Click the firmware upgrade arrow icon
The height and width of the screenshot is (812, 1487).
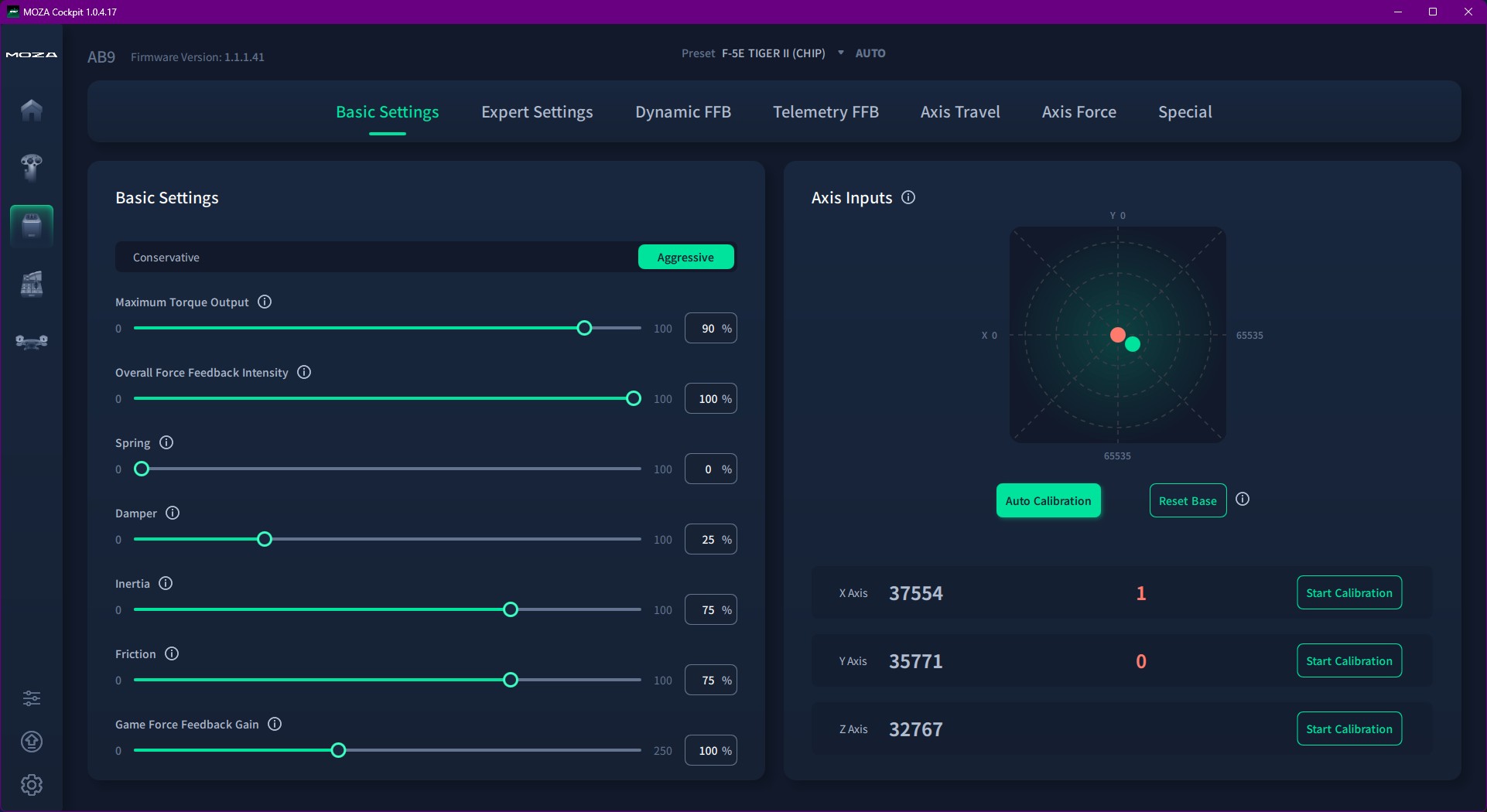coord(32,742)
